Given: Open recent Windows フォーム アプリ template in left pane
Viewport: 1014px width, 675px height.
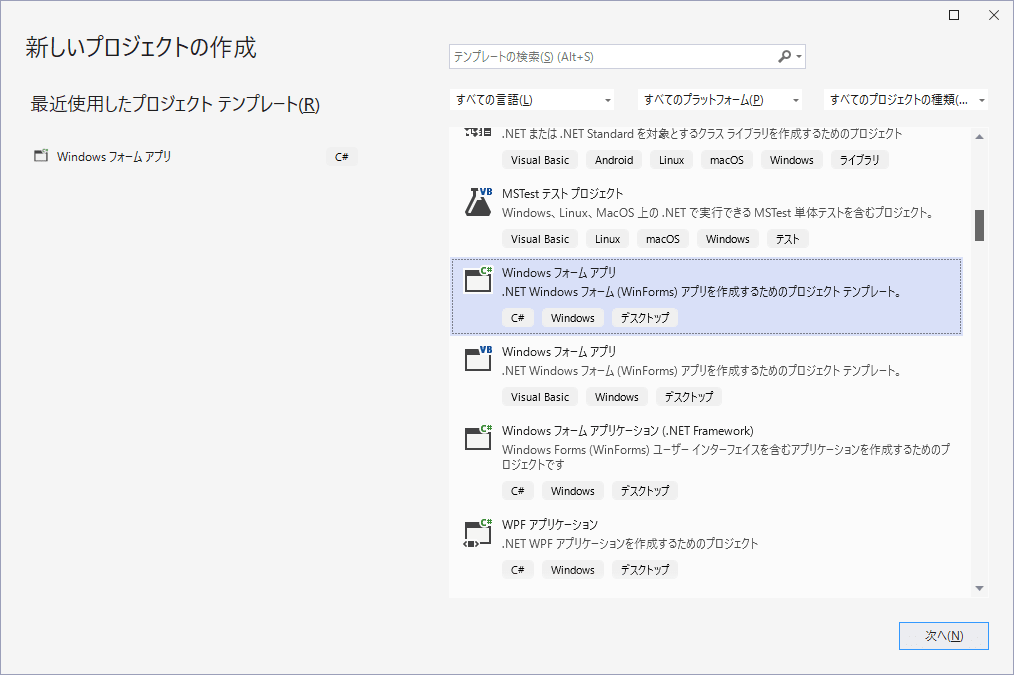Looking at the screenshot, I should point(194,156).
